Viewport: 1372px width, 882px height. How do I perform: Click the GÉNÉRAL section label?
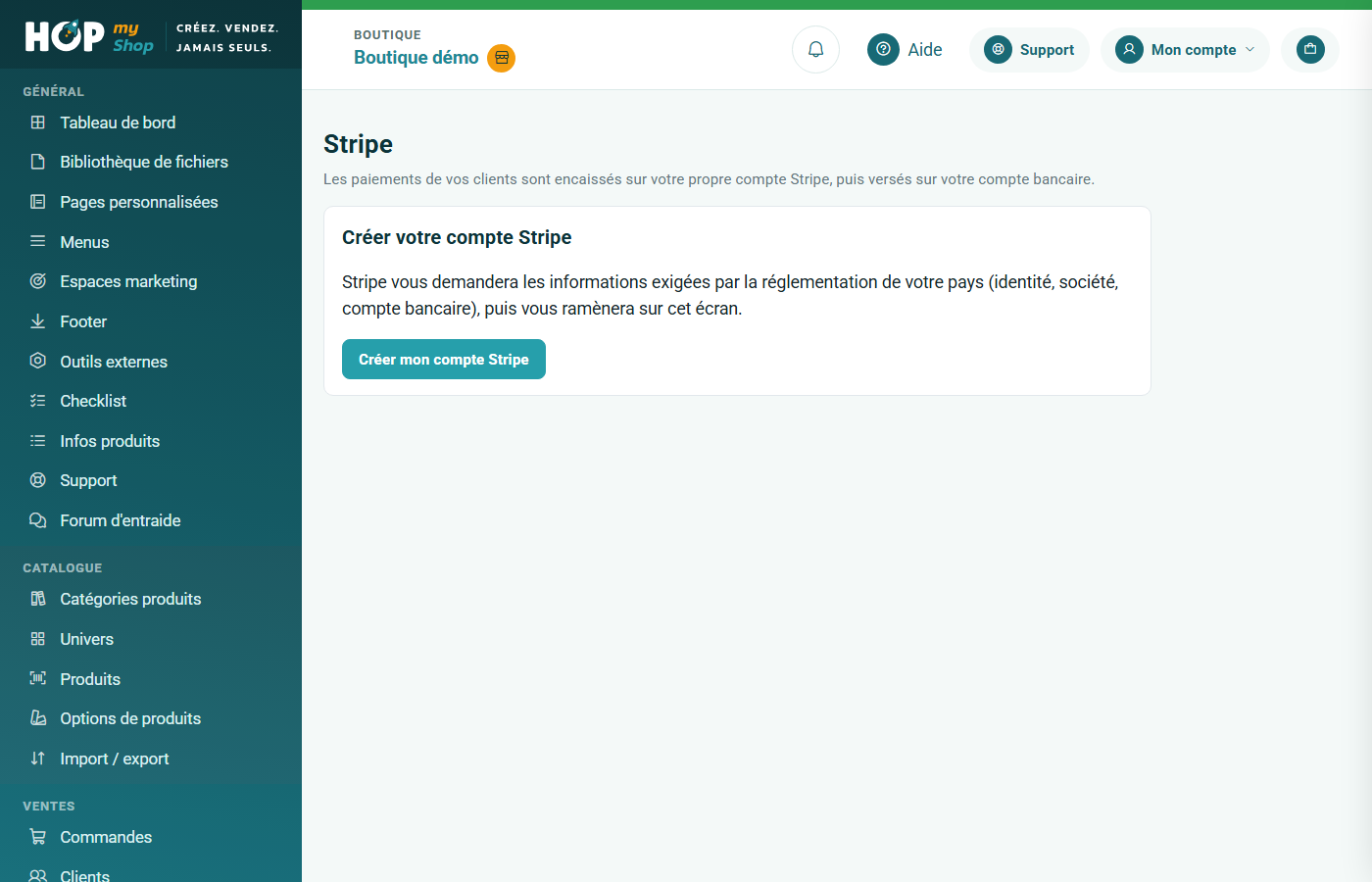[x=54, y=91]
